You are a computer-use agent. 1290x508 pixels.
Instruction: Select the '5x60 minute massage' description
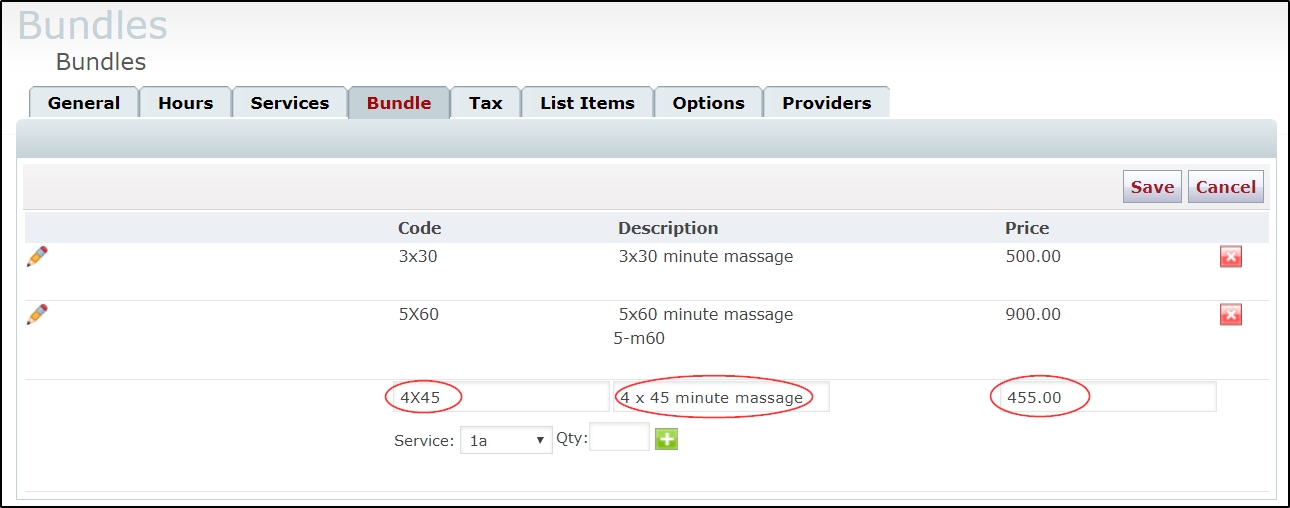tap(706, 315)
